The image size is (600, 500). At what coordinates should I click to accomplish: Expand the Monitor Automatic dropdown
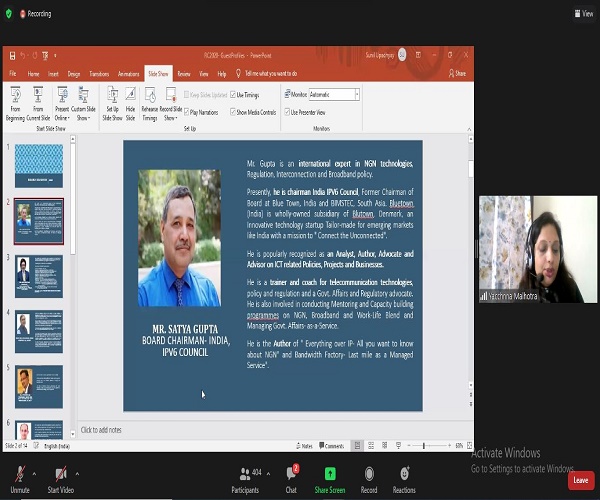click(x=355, y=94)
